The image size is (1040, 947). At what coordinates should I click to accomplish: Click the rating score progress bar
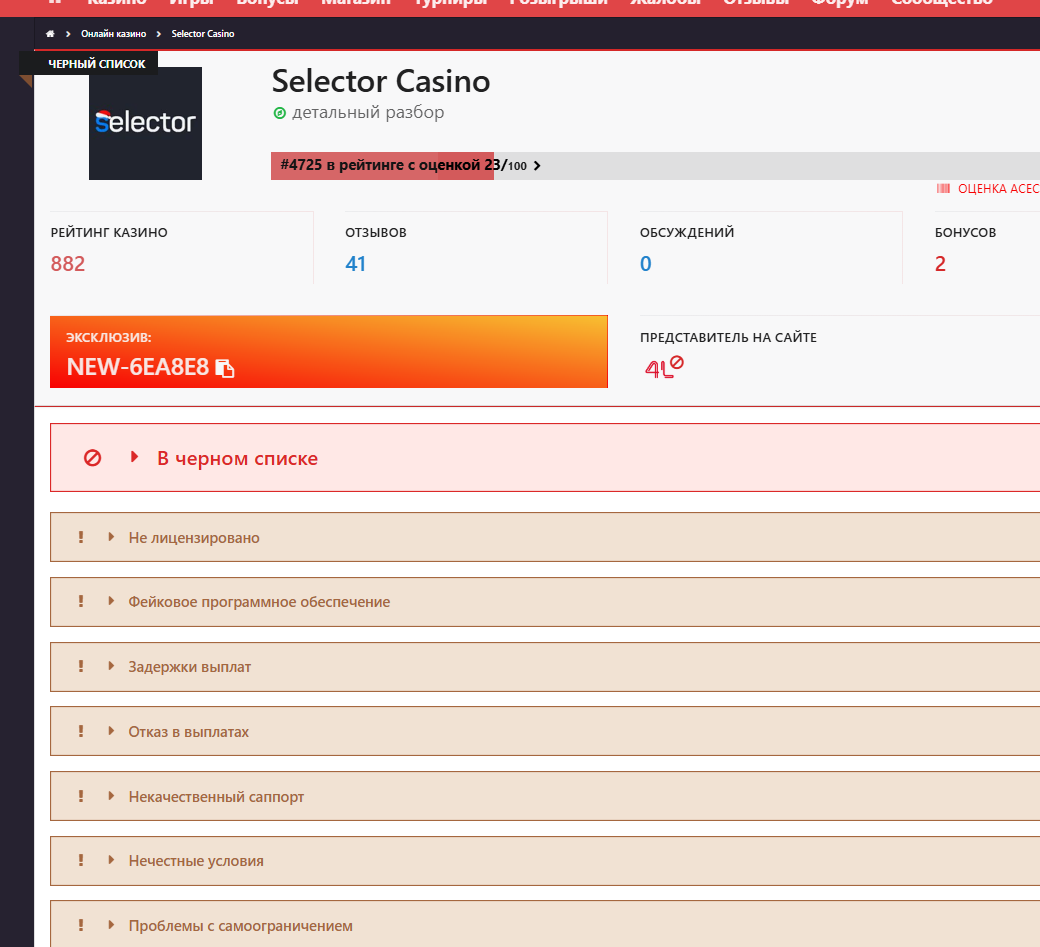pos(655,166)
